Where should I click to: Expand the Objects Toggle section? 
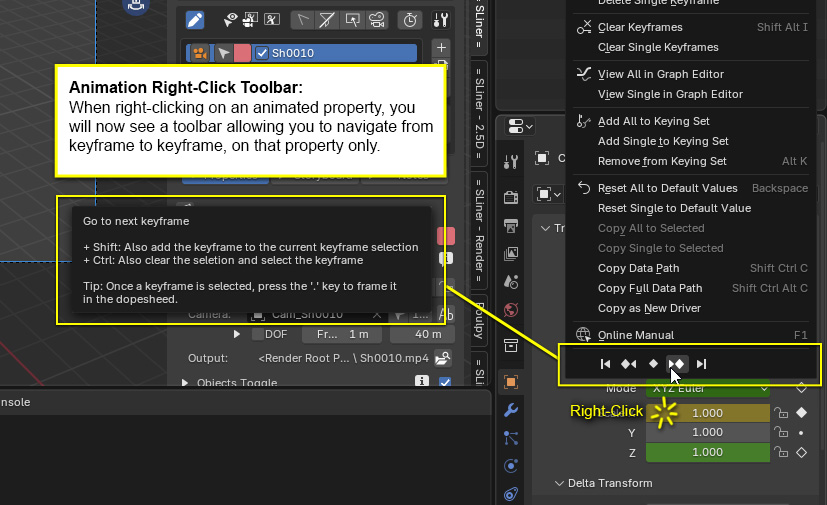click(187, 382)
